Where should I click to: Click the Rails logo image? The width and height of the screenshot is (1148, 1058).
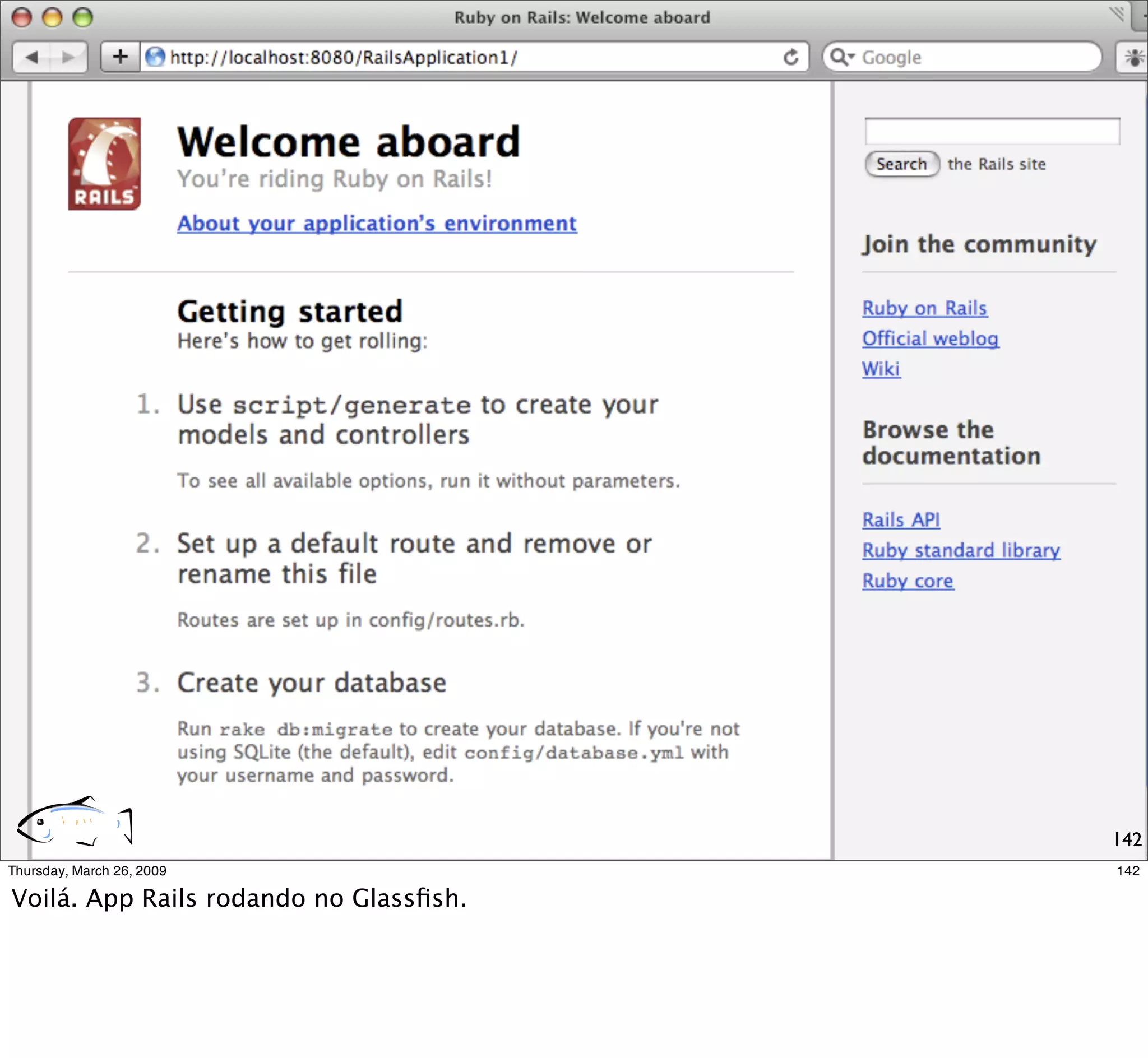point(104,164)
